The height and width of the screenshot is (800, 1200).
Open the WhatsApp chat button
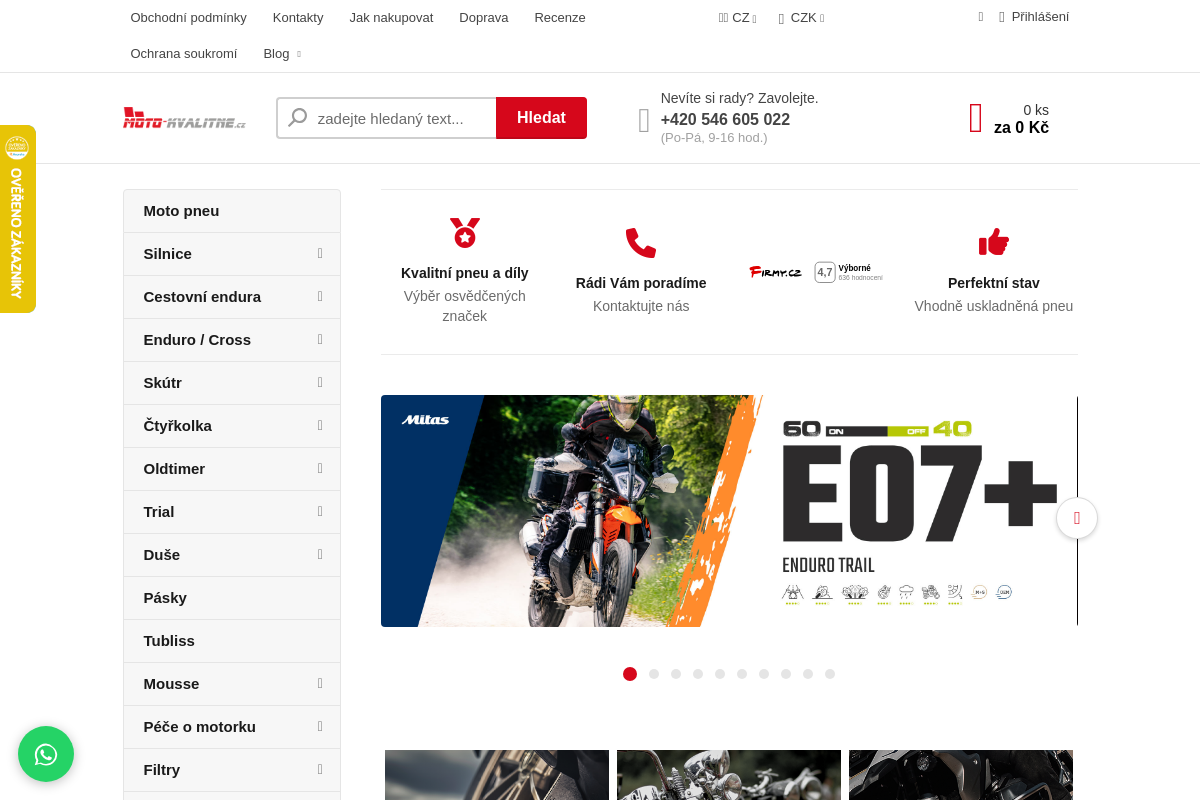pos(46,754)
